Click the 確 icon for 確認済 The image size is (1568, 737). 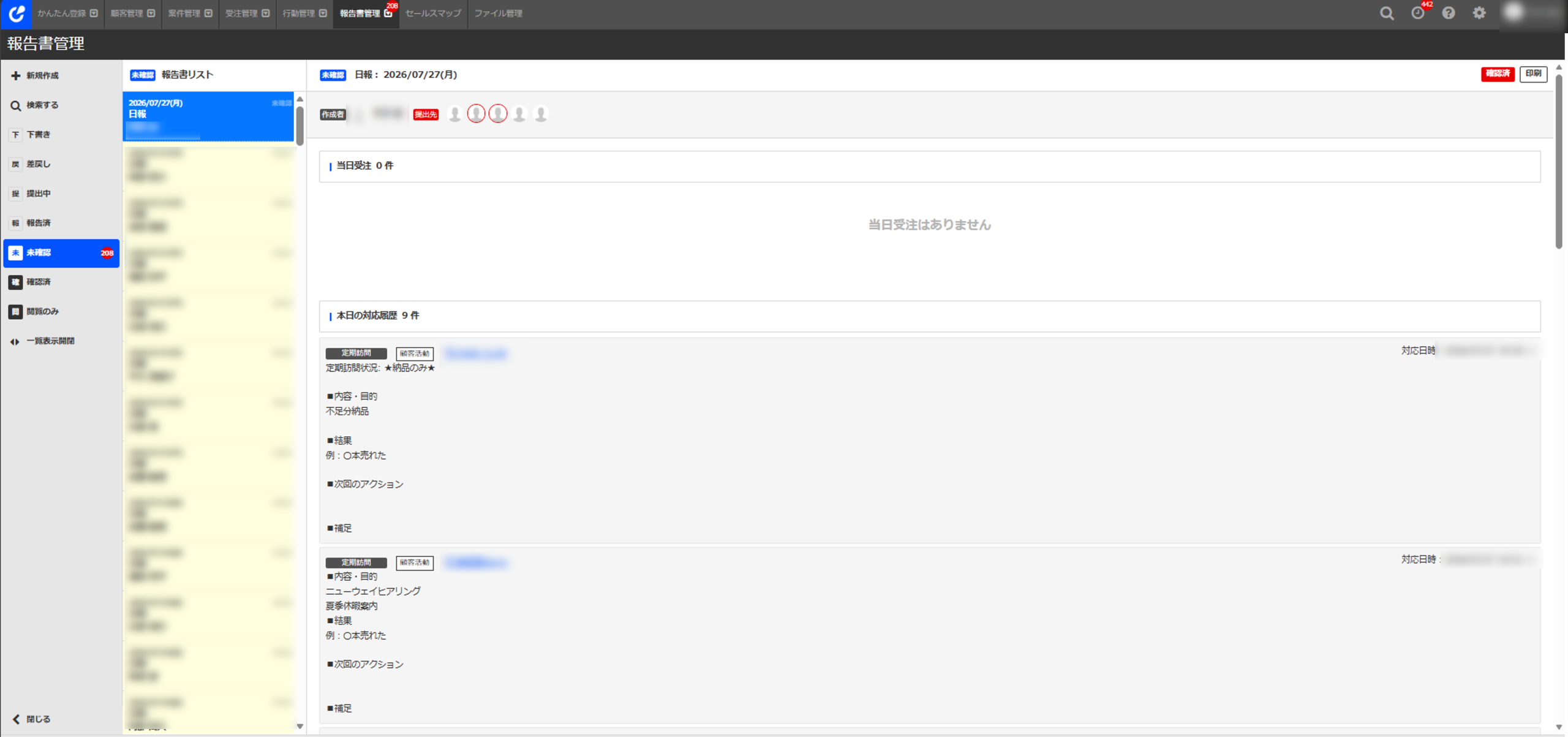pyautogui.click(x=15, y=282)
